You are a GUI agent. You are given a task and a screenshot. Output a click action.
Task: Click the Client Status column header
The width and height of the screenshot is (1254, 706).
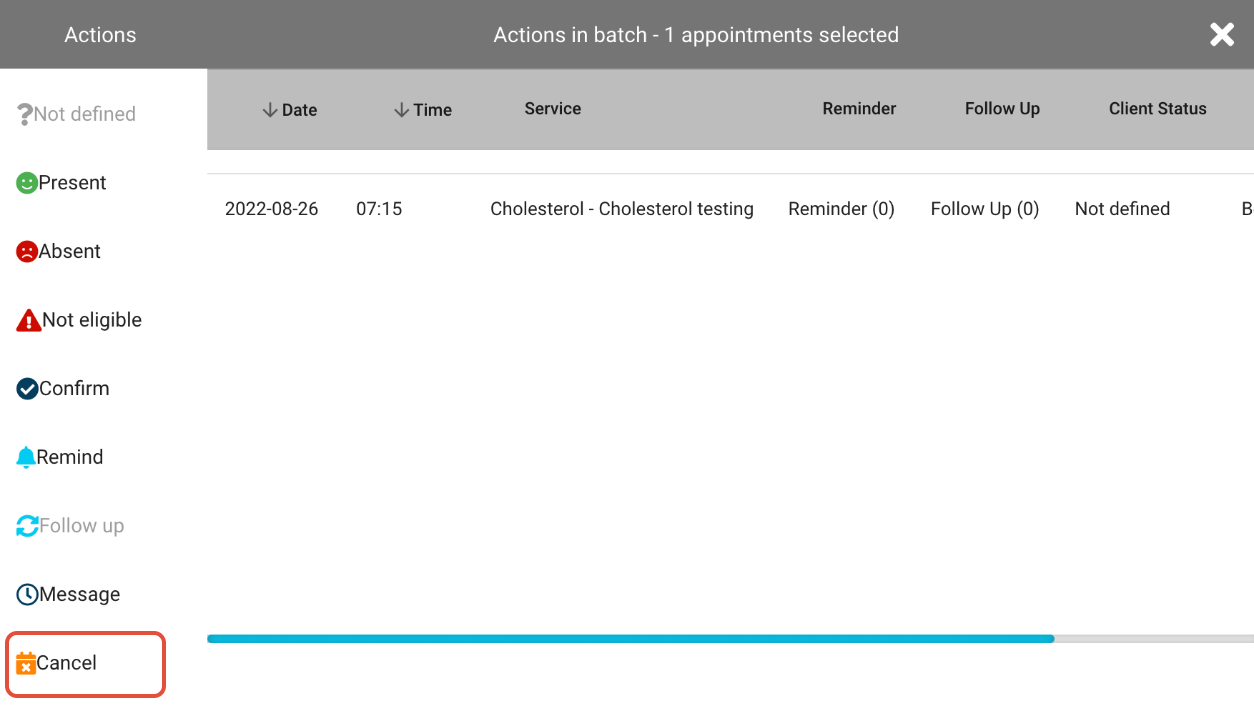[1158, 109]
